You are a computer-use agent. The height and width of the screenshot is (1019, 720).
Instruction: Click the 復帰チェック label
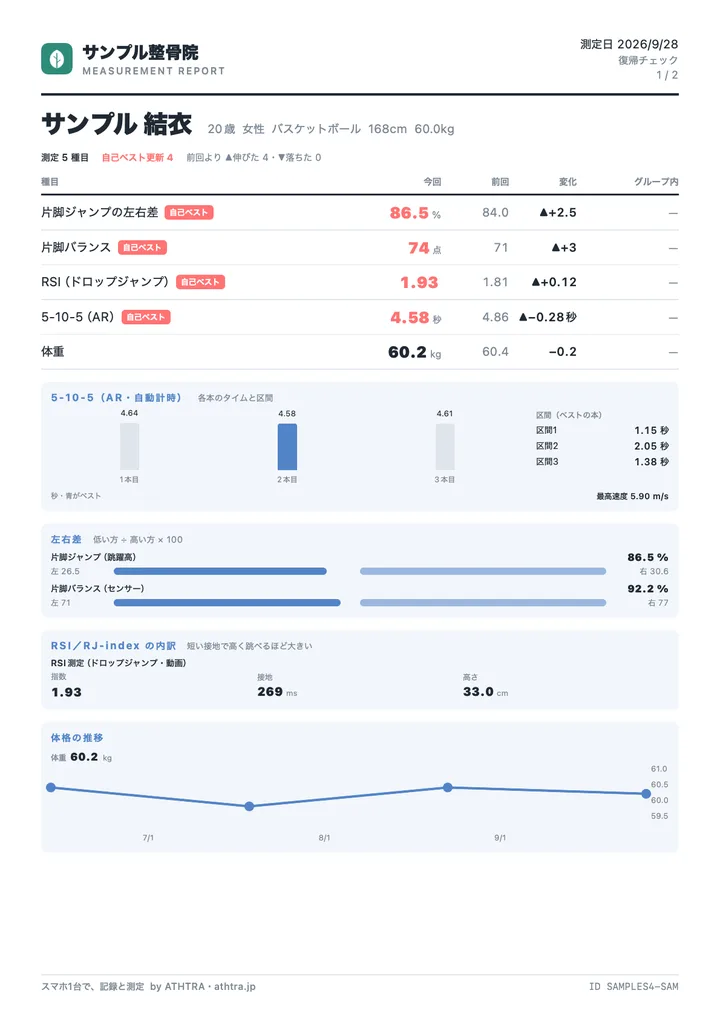[x=648, y=60]
